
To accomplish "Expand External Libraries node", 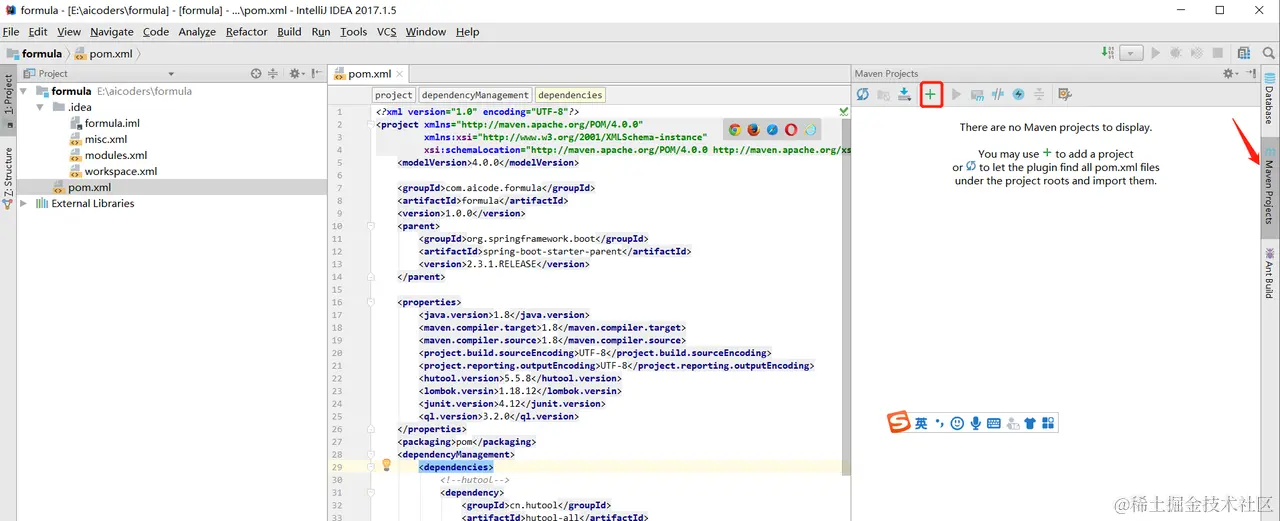I will [x=23, y=203].
